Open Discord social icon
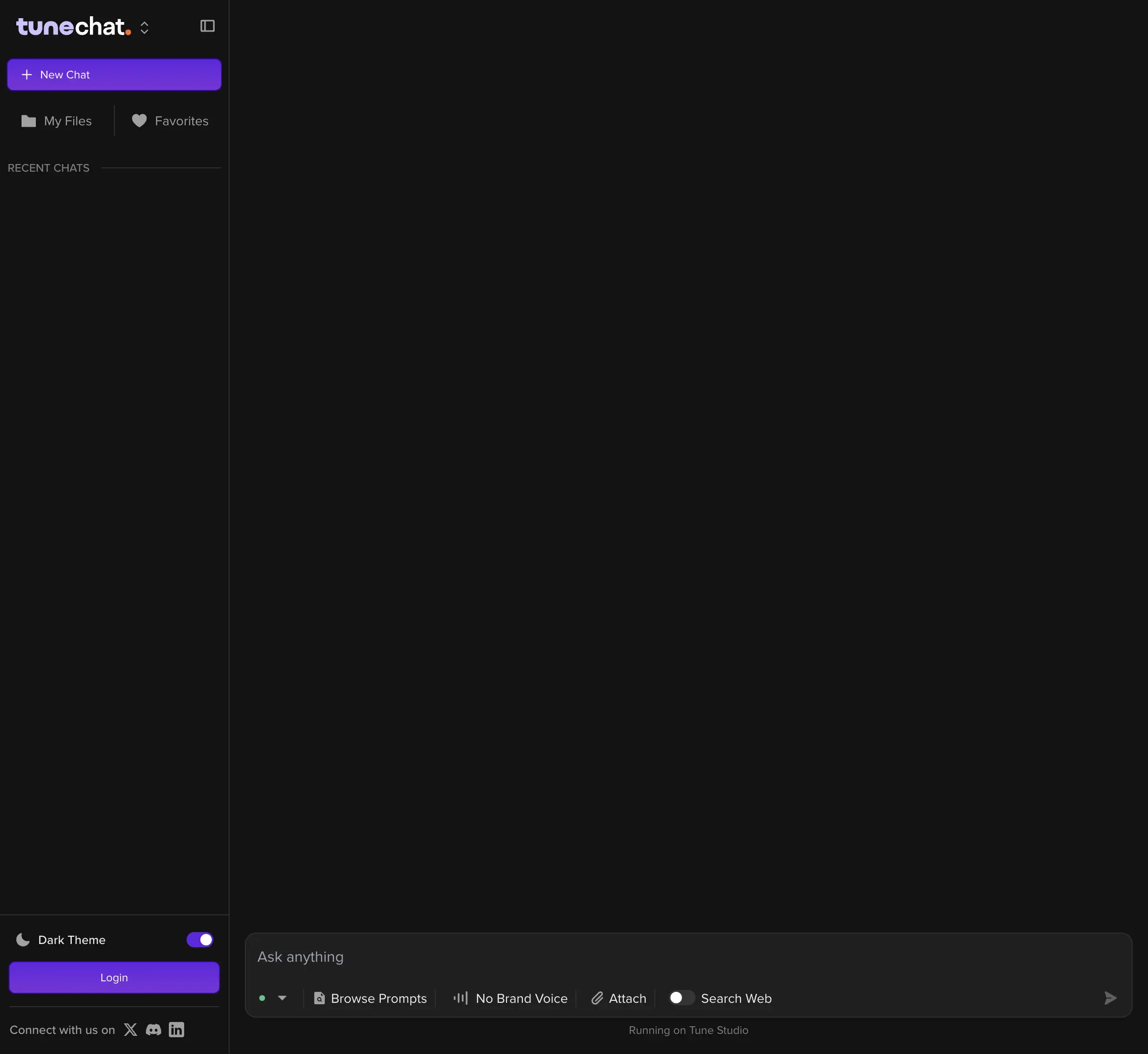Viewport: 1148px width, 1054px height. click(154, 1030)
